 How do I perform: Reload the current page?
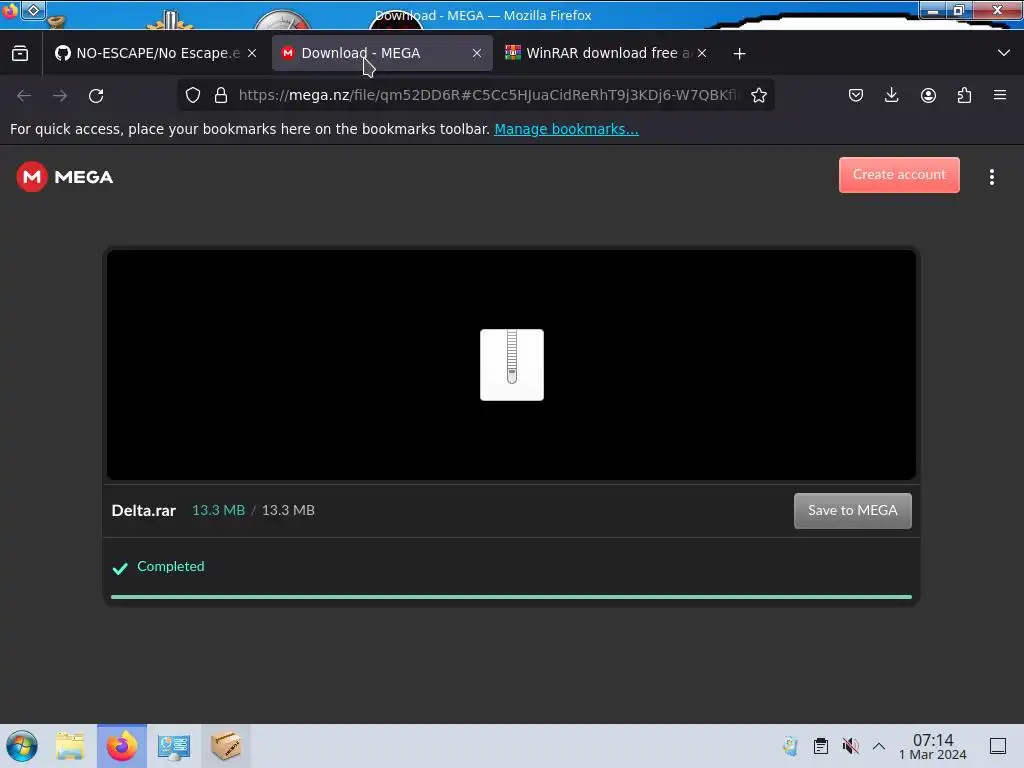(x=96, y=95)
